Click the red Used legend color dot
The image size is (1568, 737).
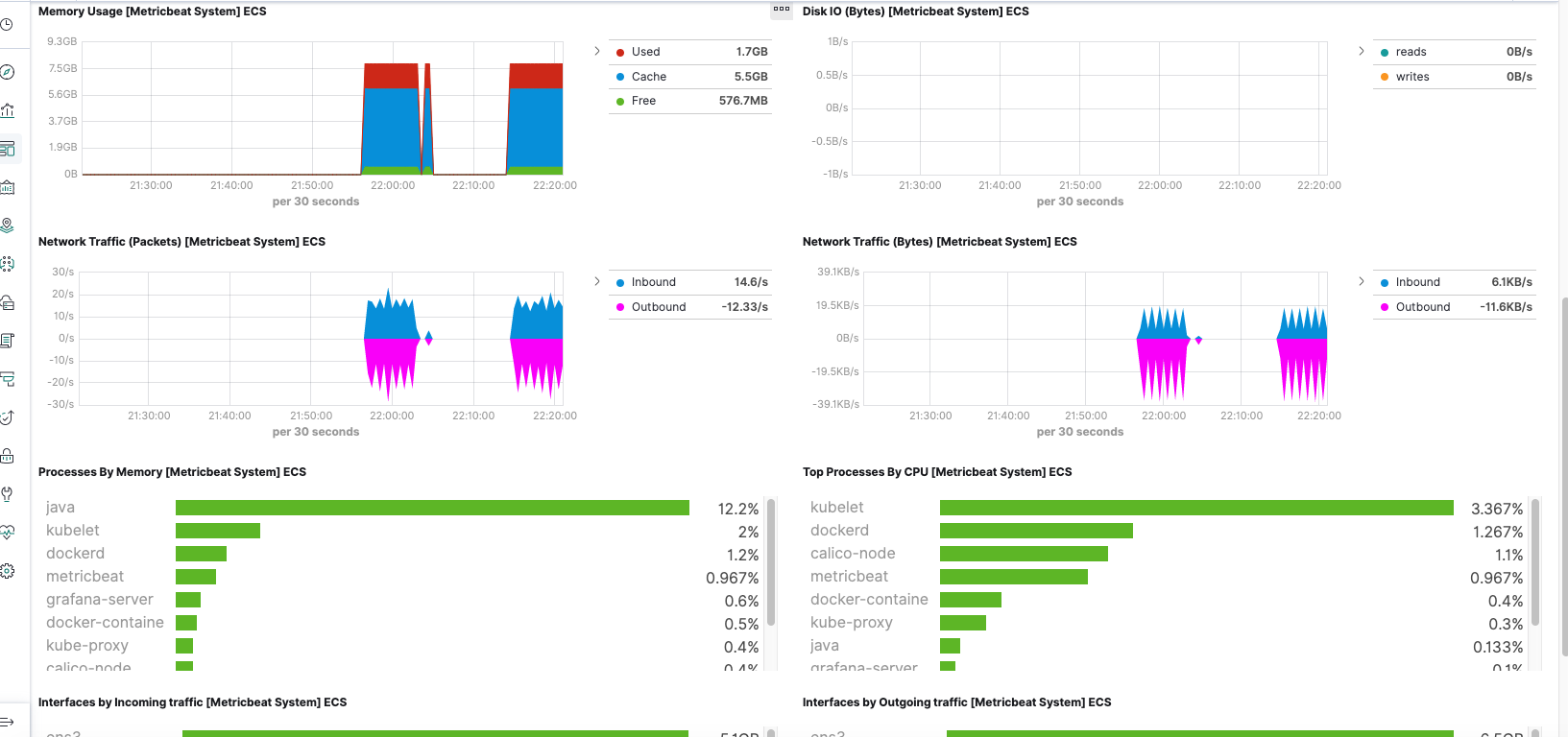pos(620,53)
